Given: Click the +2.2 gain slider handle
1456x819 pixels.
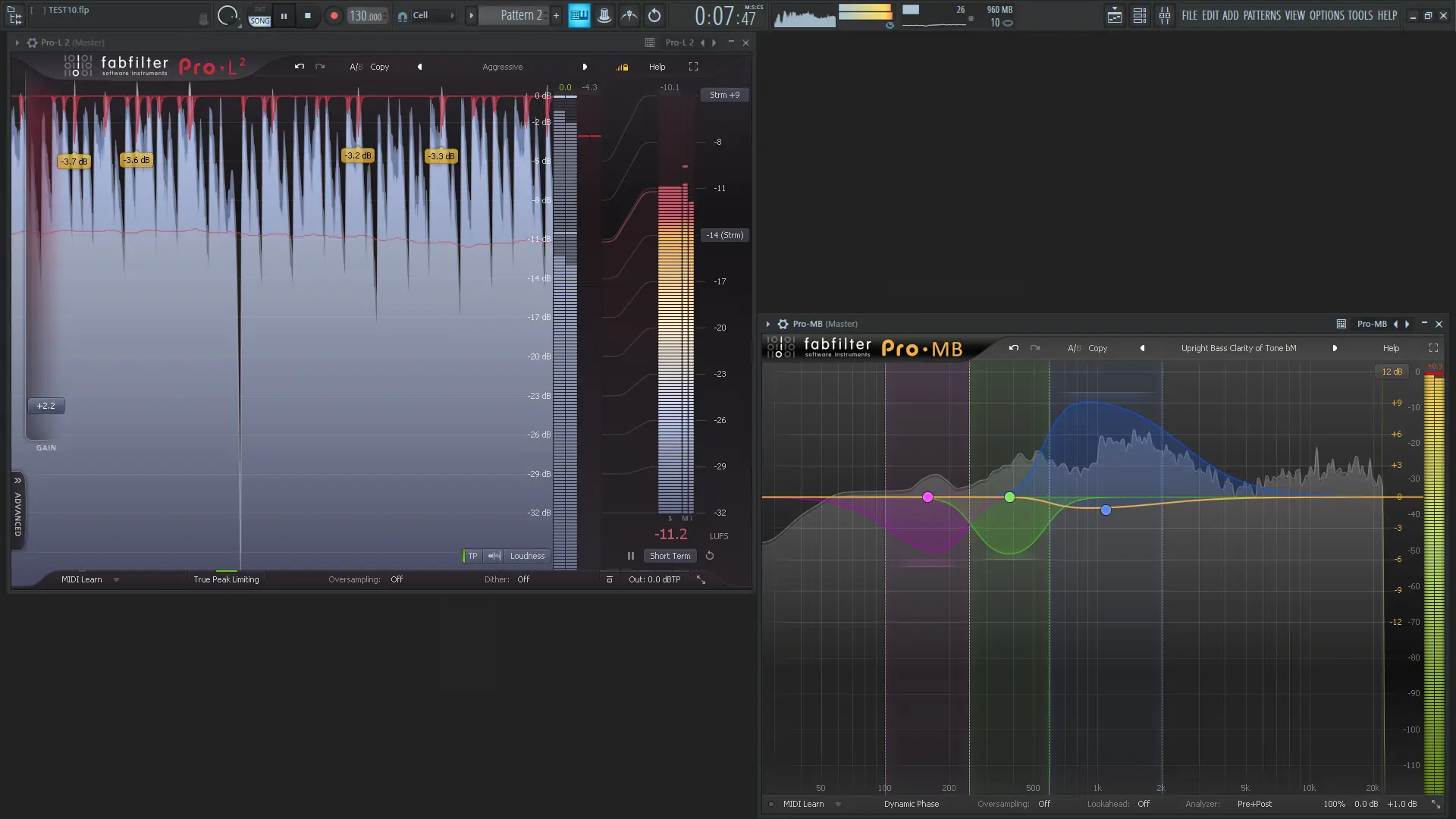Looking at the screenshot, I should 46,406.
